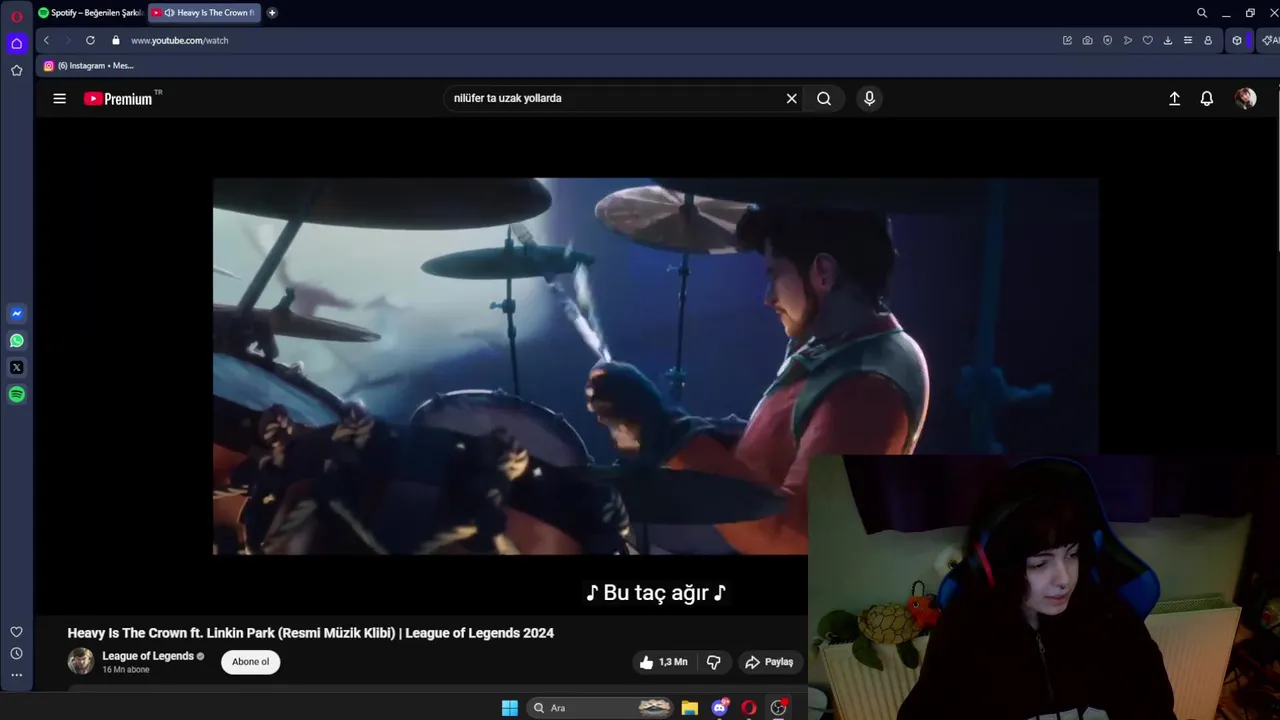
Task: Open Spotify in the Opera sidebar
Action: click(16, 394)
